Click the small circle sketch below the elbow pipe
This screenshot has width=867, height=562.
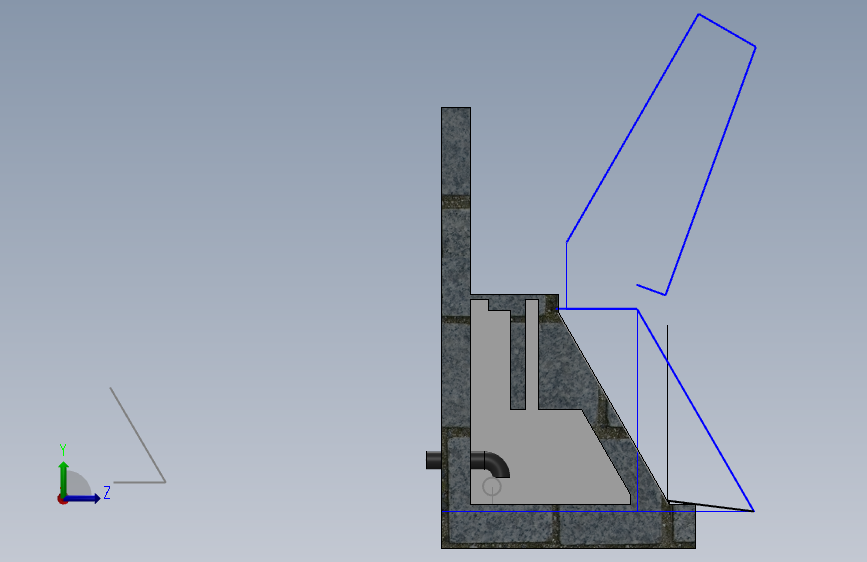pyautogui.click(x=492, y=487)
